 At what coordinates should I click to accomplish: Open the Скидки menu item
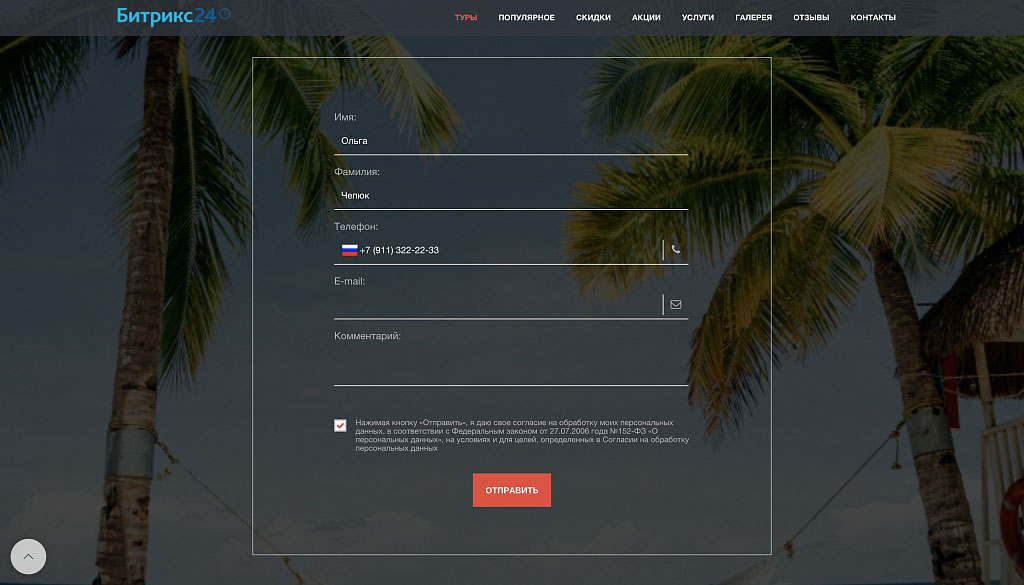click(593, 18)
